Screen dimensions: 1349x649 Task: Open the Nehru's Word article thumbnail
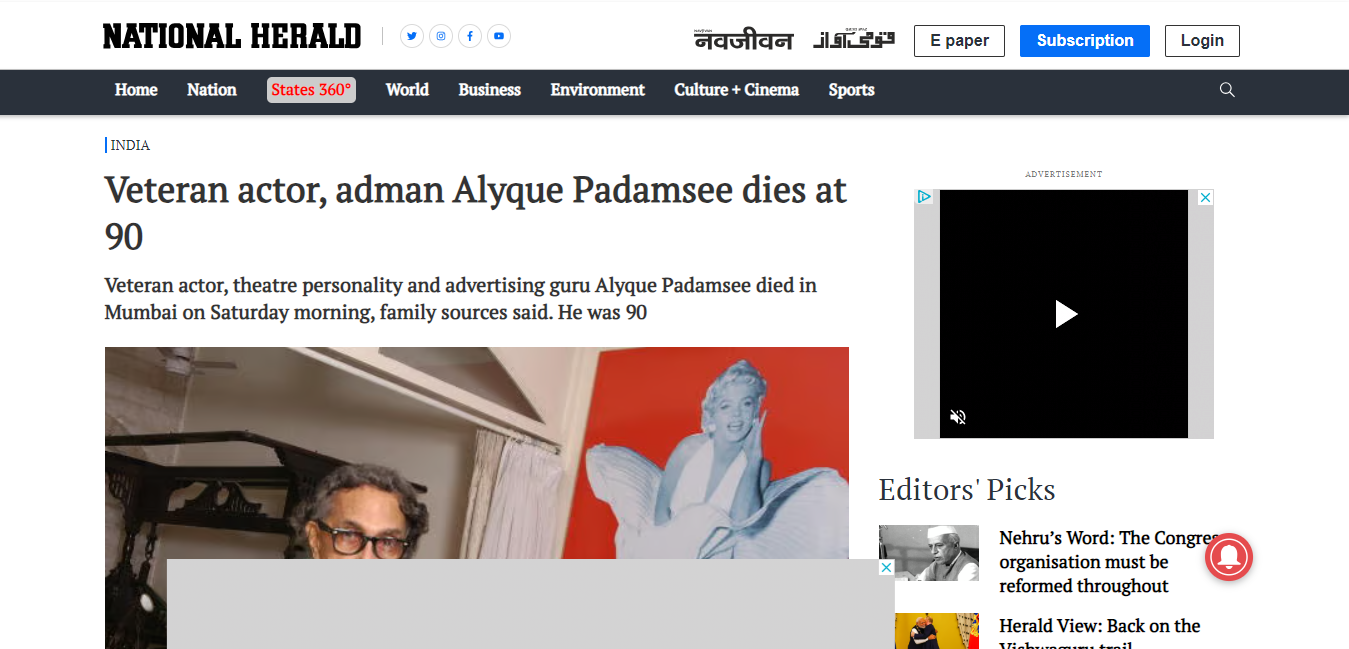tap(929, 553)
